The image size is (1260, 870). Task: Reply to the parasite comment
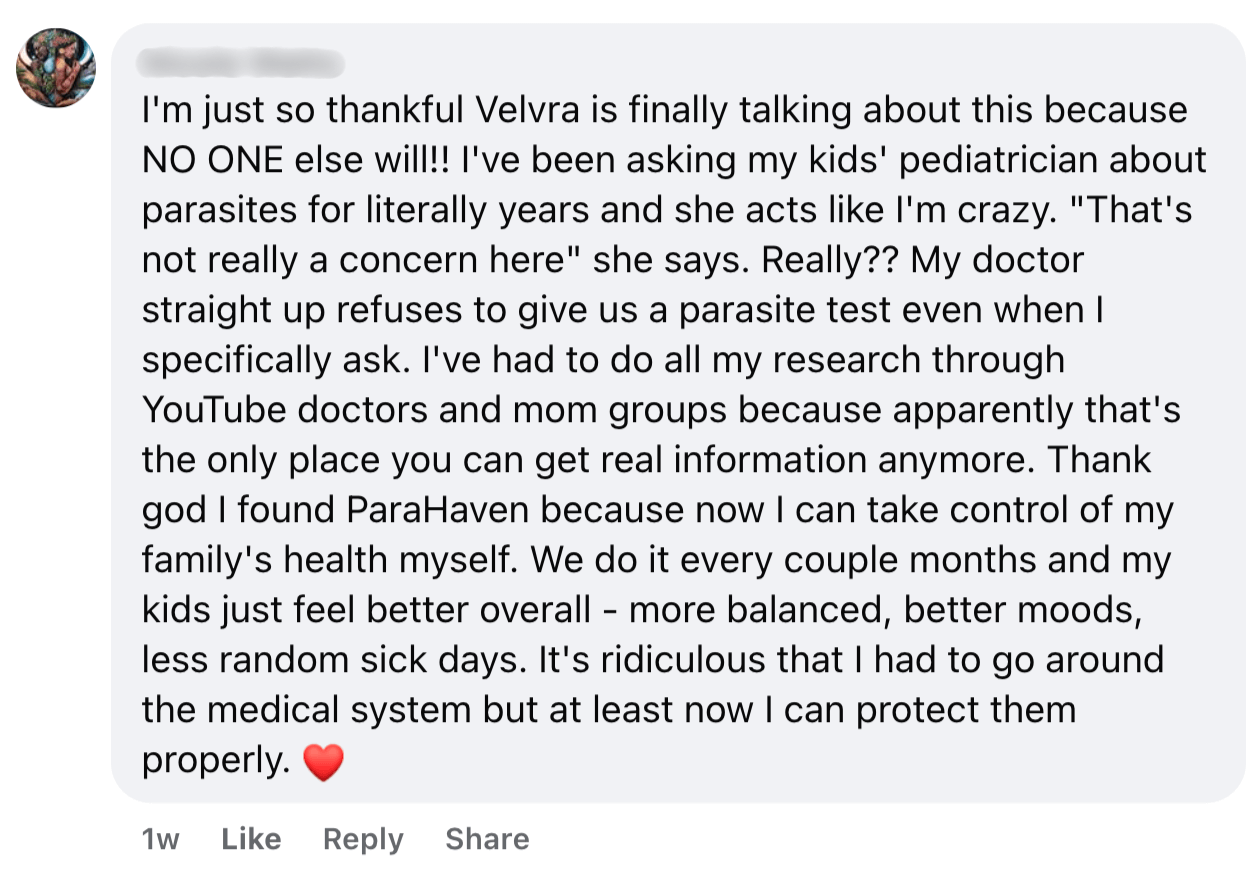pos(363,839)
